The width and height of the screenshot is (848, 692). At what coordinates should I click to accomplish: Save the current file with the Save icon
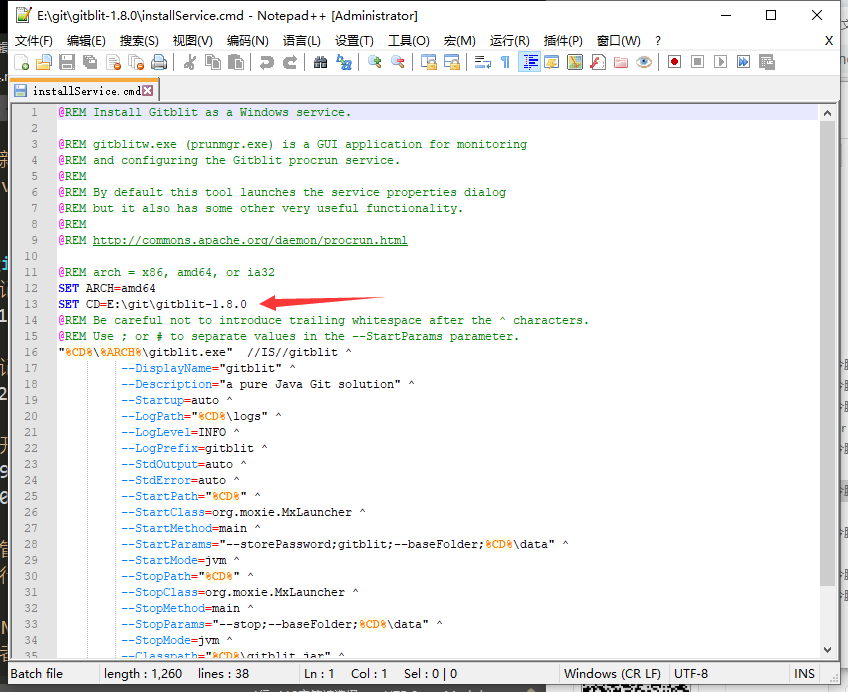67,62
